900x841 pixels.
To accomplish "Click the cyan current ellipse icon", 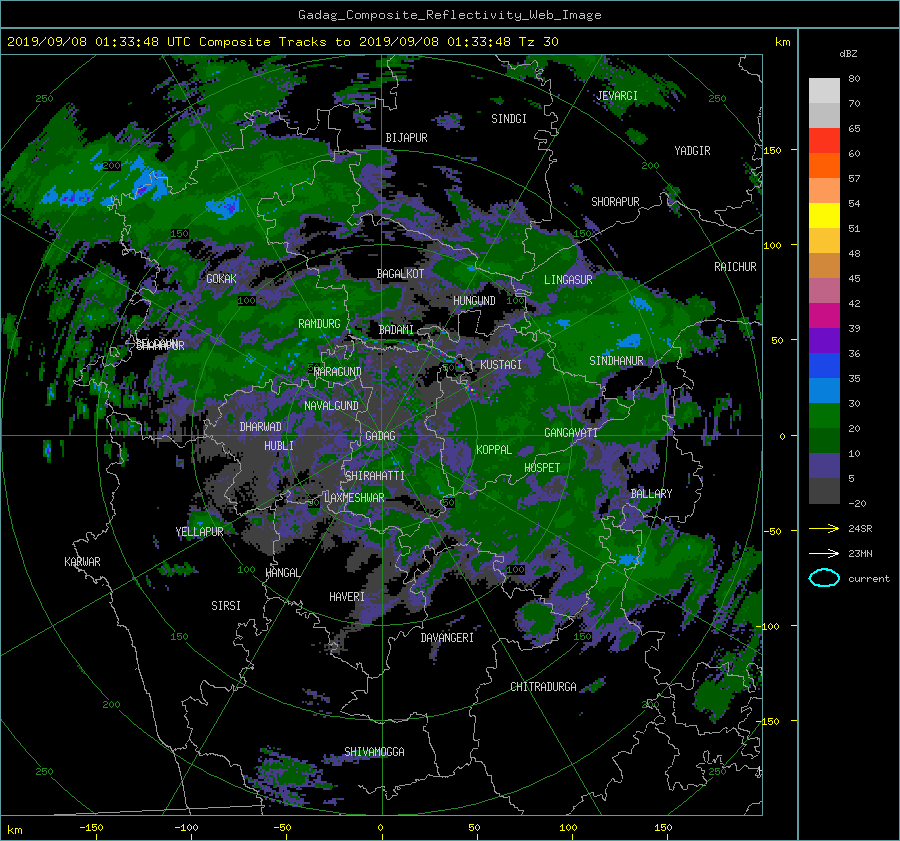I will 824,578.
